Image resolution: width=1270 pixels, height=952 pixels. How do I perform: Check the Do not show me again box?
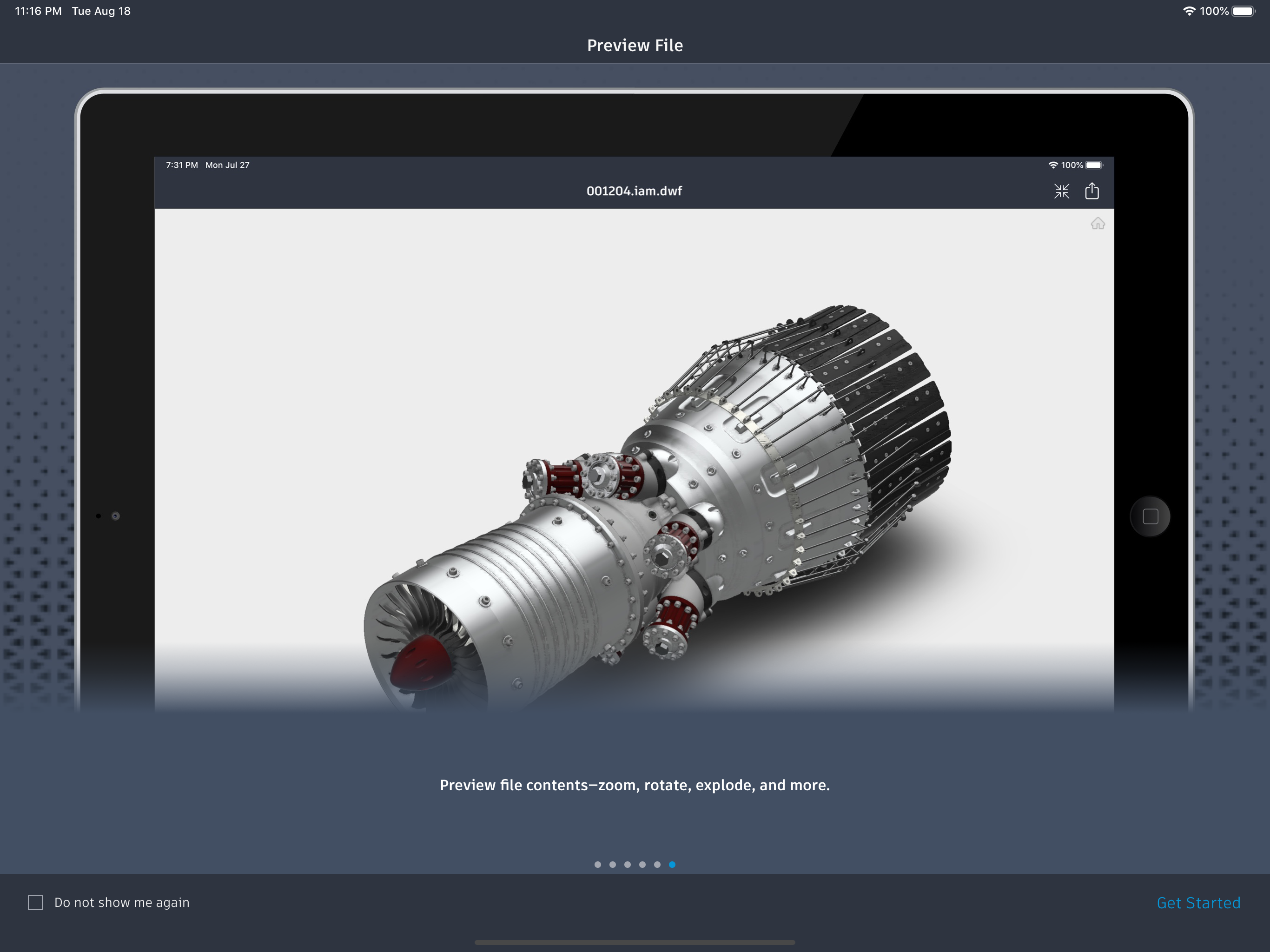(x=36, y=902)
